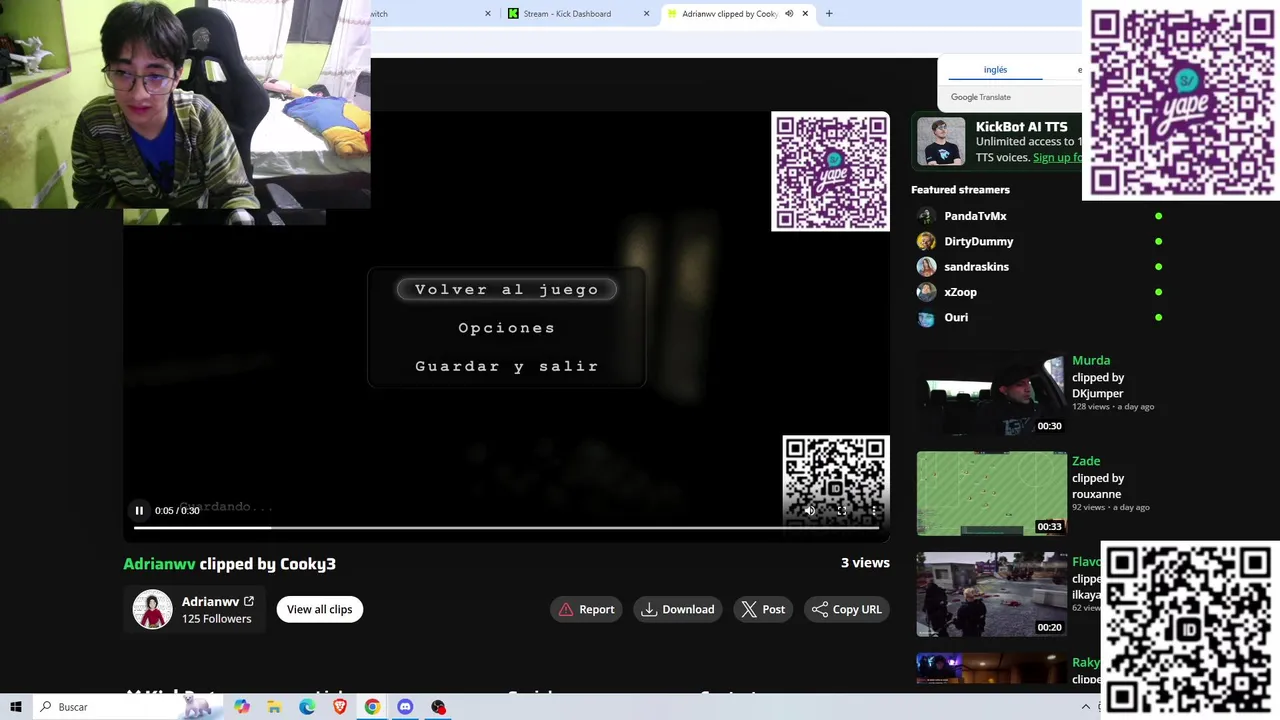Open Adrianwv link in the clip title
This screenshot has width=1280, height=720.
[x=159, y=564]
